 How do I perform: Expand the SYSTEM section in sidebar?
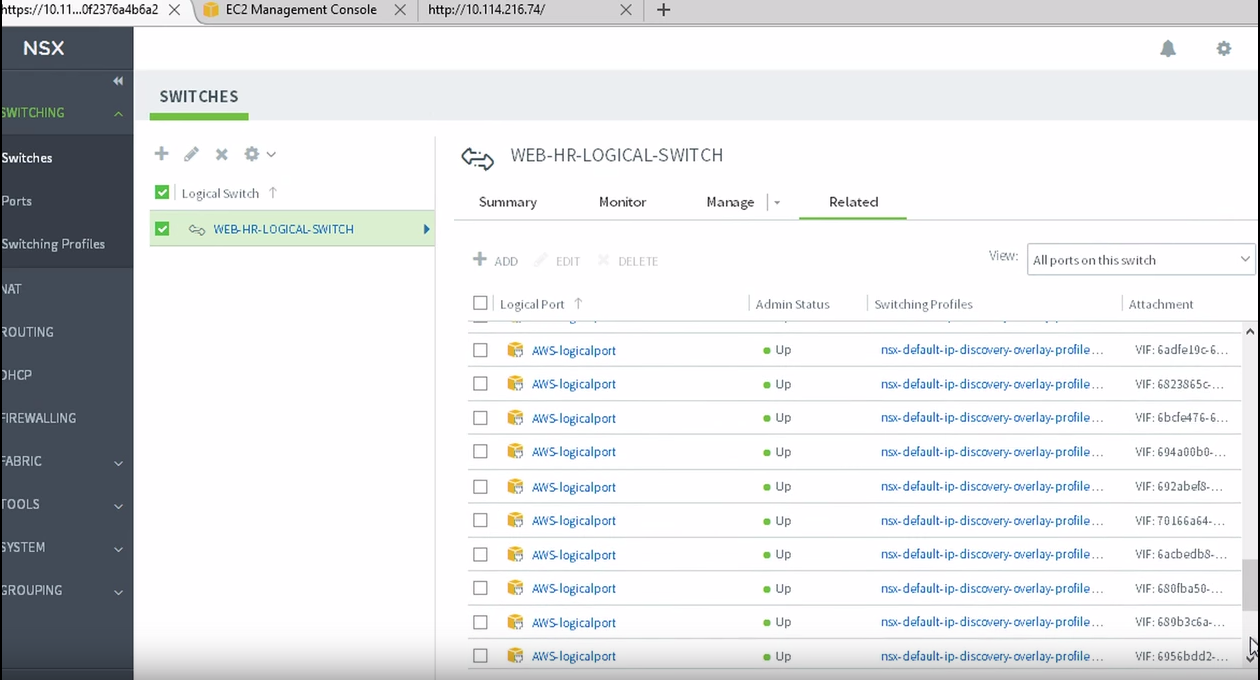click(118, 549)
